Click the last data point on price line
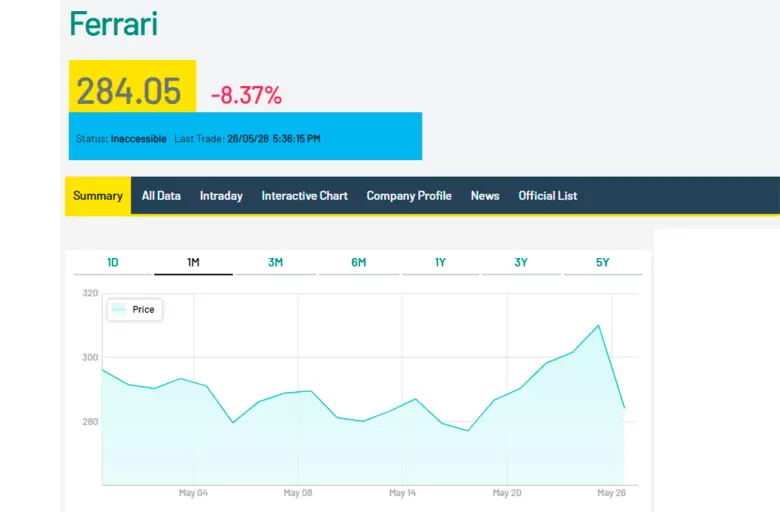Viewport: 780px width, 520px height. (624, 408)
